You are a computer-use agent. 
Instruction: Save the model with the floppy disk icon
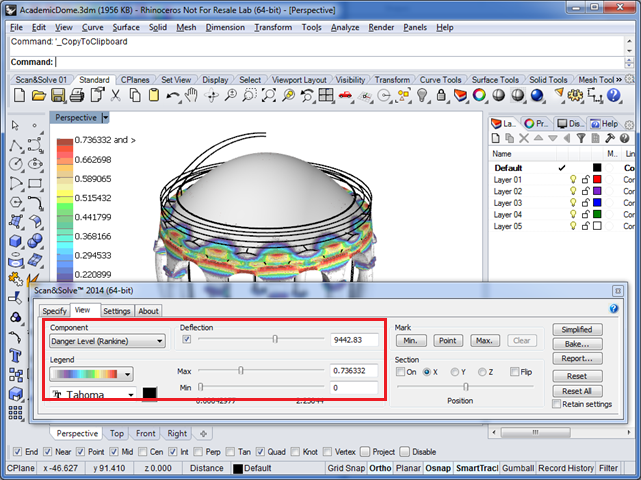pyautogui.click(x=58, y=96)
